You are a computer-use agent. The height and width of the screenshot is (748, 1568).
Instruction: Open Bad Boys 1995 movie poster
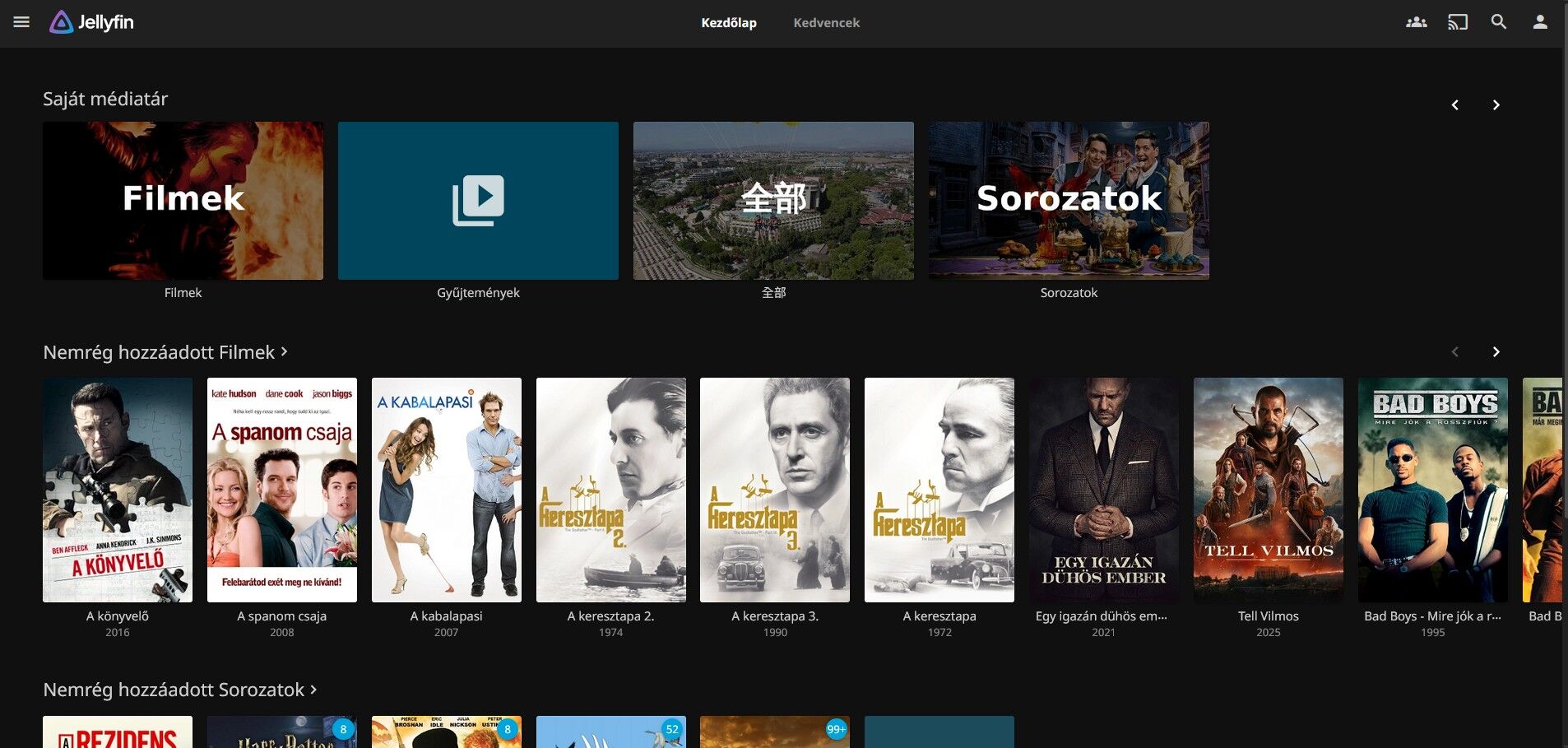click(x=1433, y=490)
